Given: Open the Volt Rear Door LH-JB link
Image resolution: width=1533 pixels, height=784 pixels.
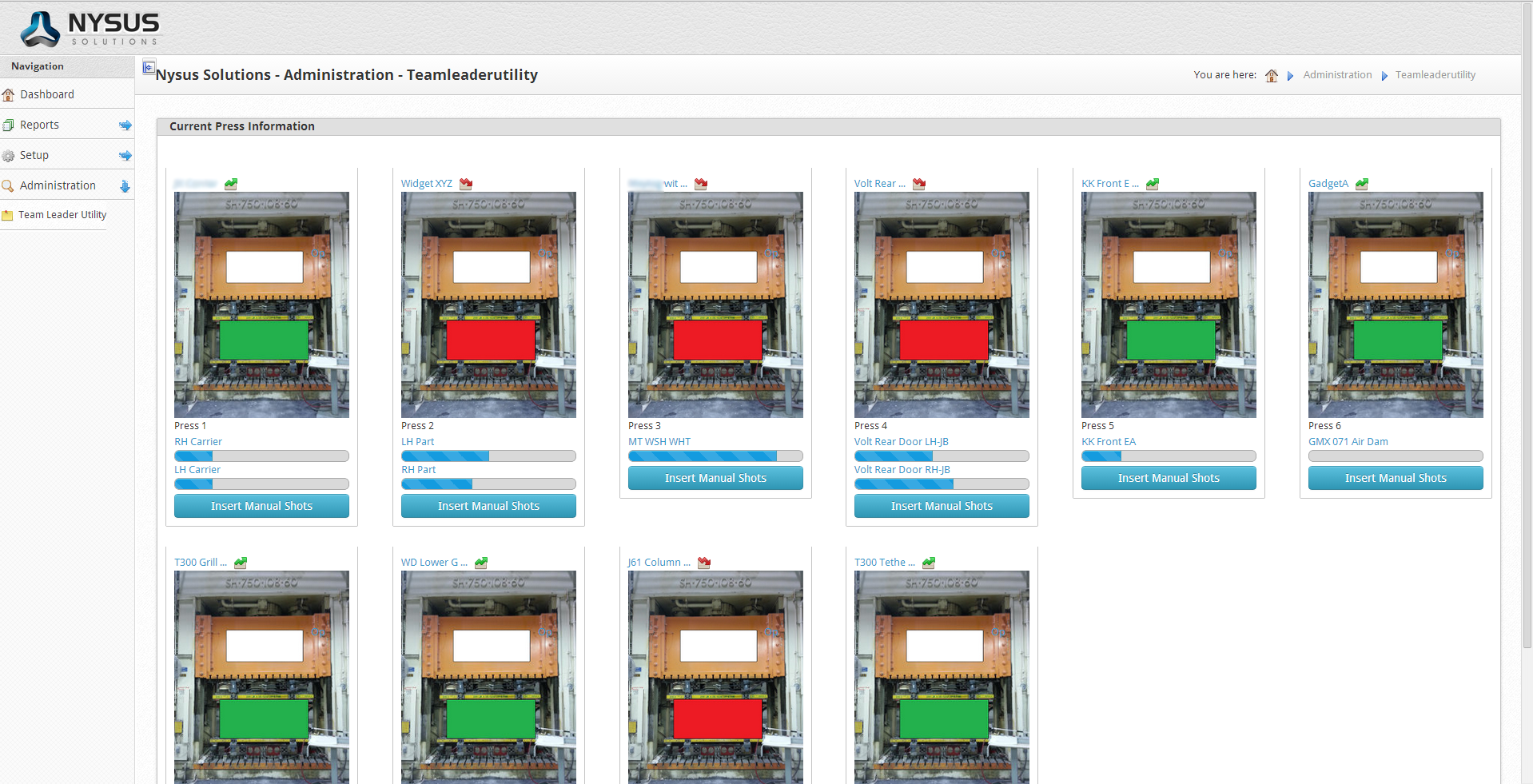Looking at the screenshot, I should 901,442.
